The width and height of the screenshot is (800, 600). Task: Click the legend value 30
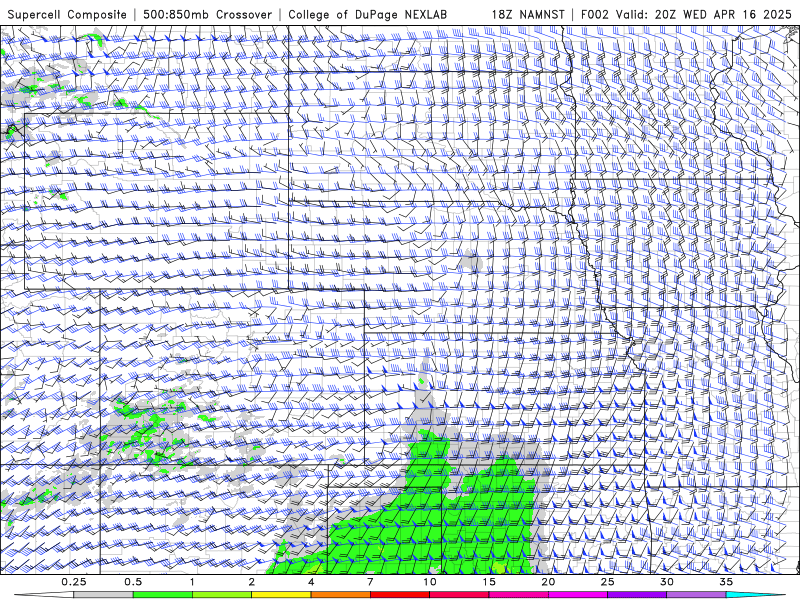667,582
